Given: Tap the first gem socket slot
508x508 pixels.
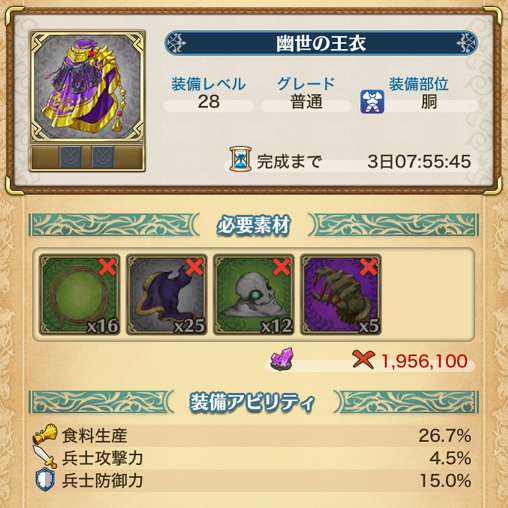Looking at the screenshot, I should (70, 157).
